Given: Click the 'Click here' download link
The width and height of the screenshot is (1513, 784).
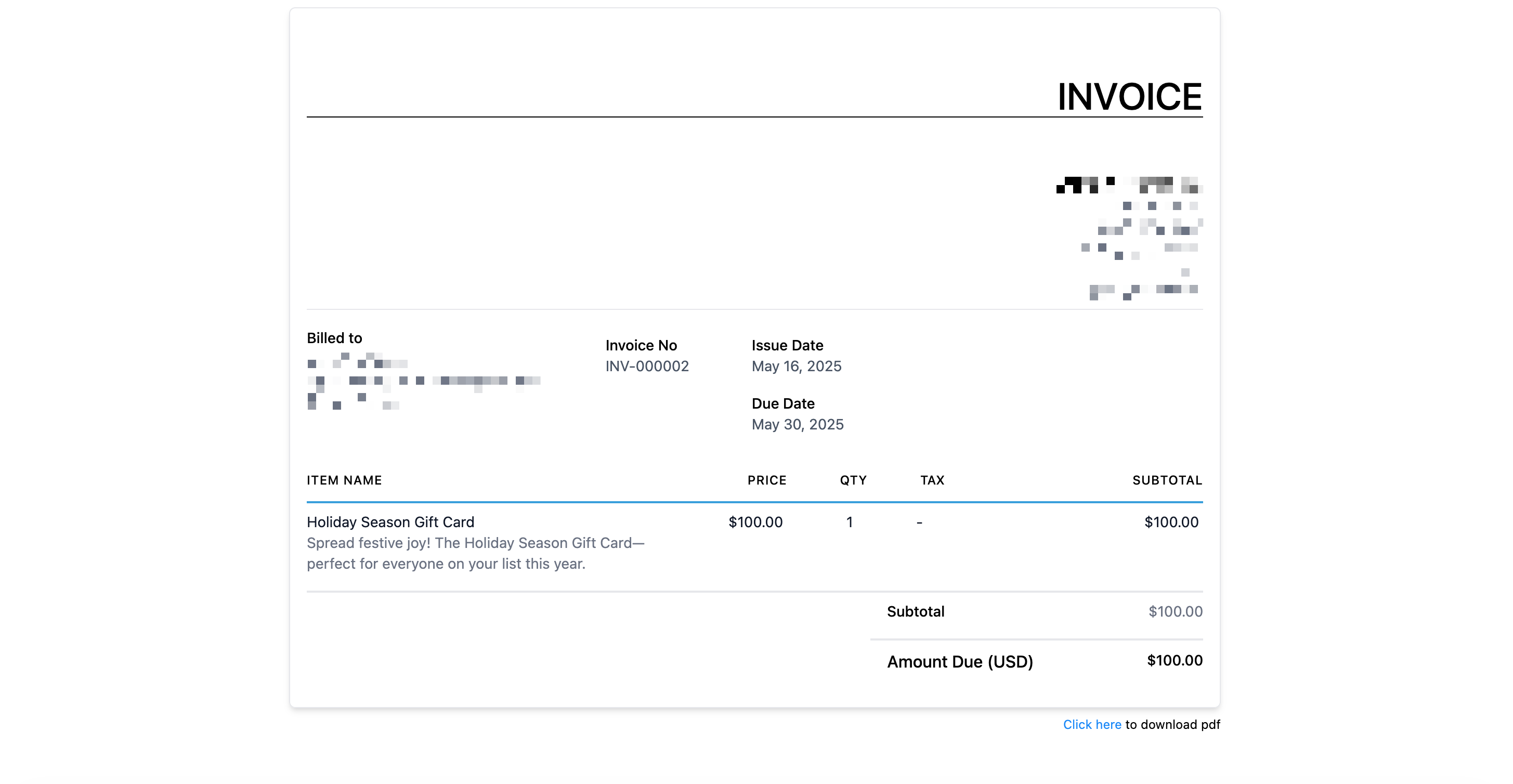Looking at the screenshot, I should tap(1091, 724).
